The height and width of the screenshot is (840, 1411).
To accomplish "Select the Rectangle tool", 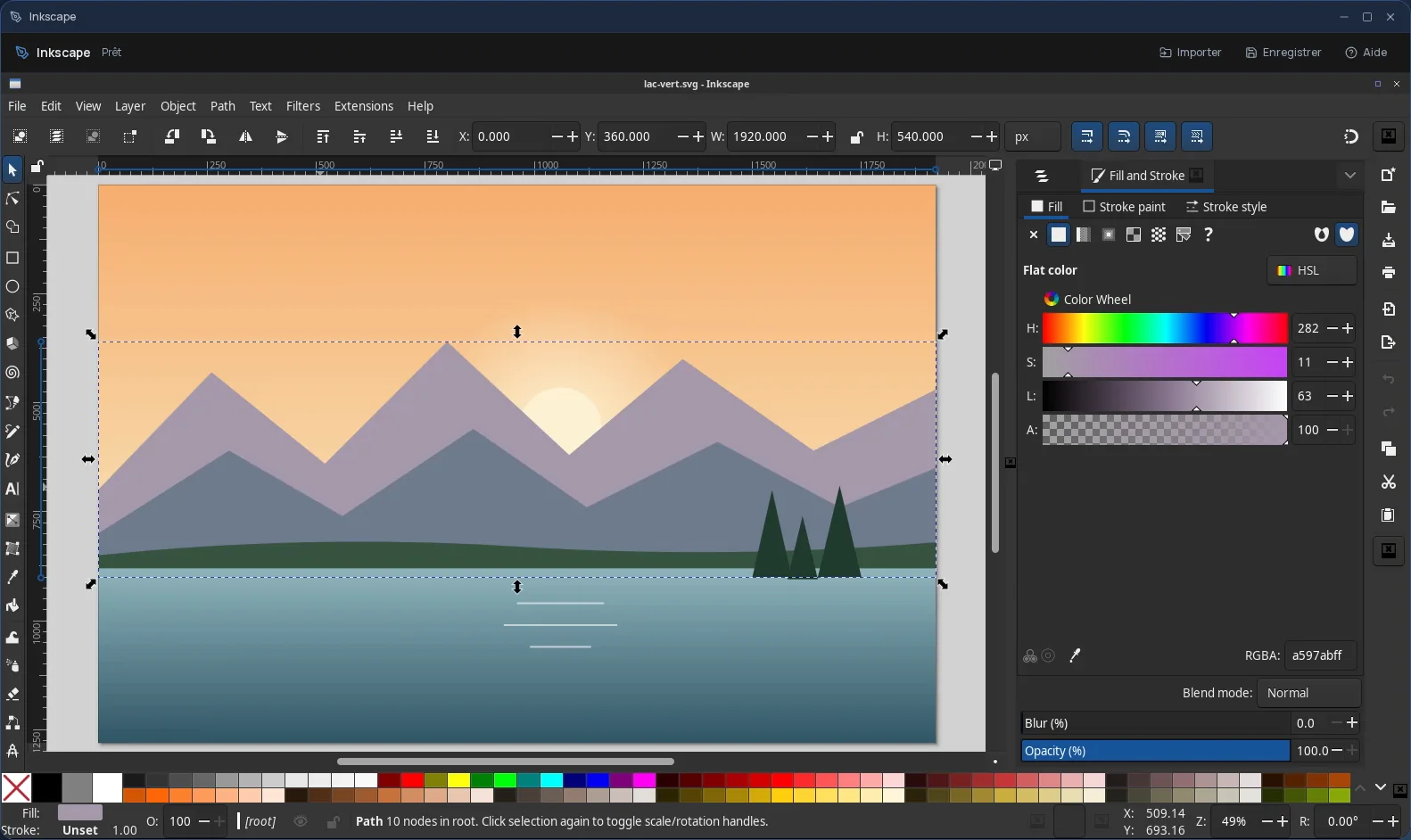I will click(x=12, y=258).
